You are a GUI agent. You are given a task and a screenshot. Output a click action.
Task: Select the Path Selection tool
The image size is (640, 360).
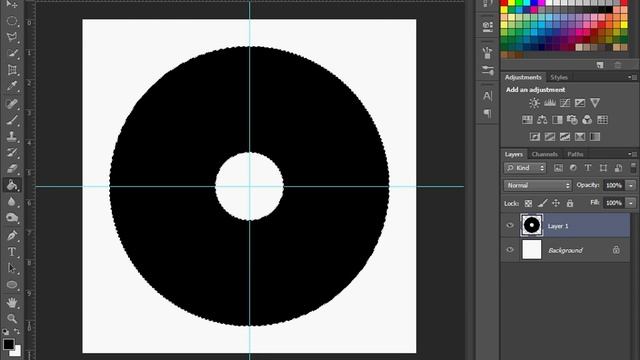coord(12,268)
